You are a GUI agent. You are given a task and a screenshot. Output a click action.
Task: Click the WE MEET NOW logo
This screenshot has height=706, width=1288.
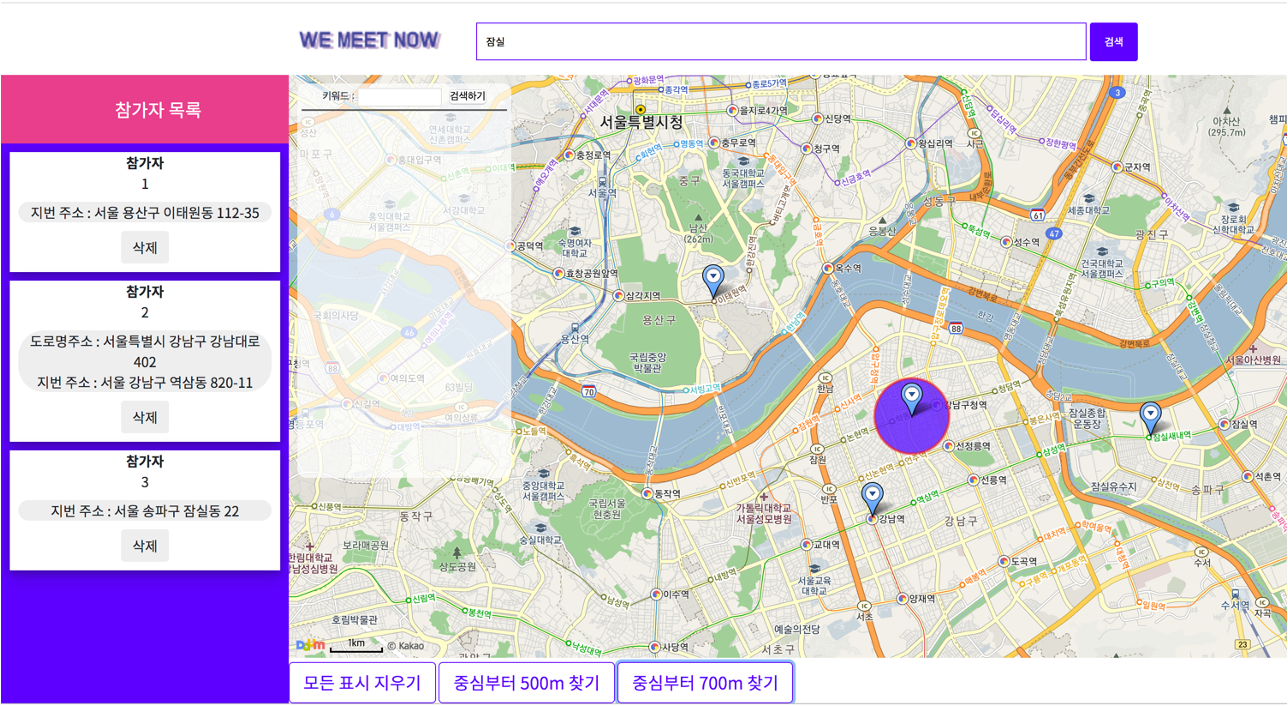369,40
